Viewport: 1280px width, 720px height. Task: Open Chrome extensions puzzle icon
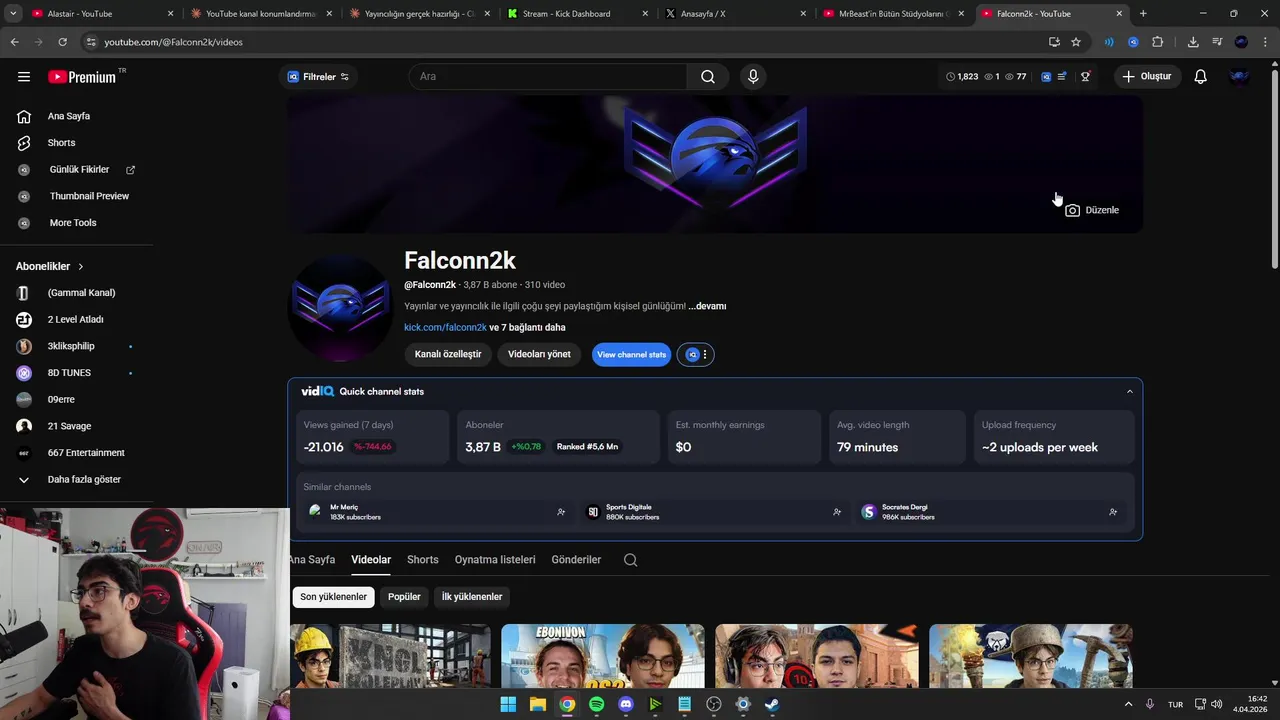coord(1158,42)
